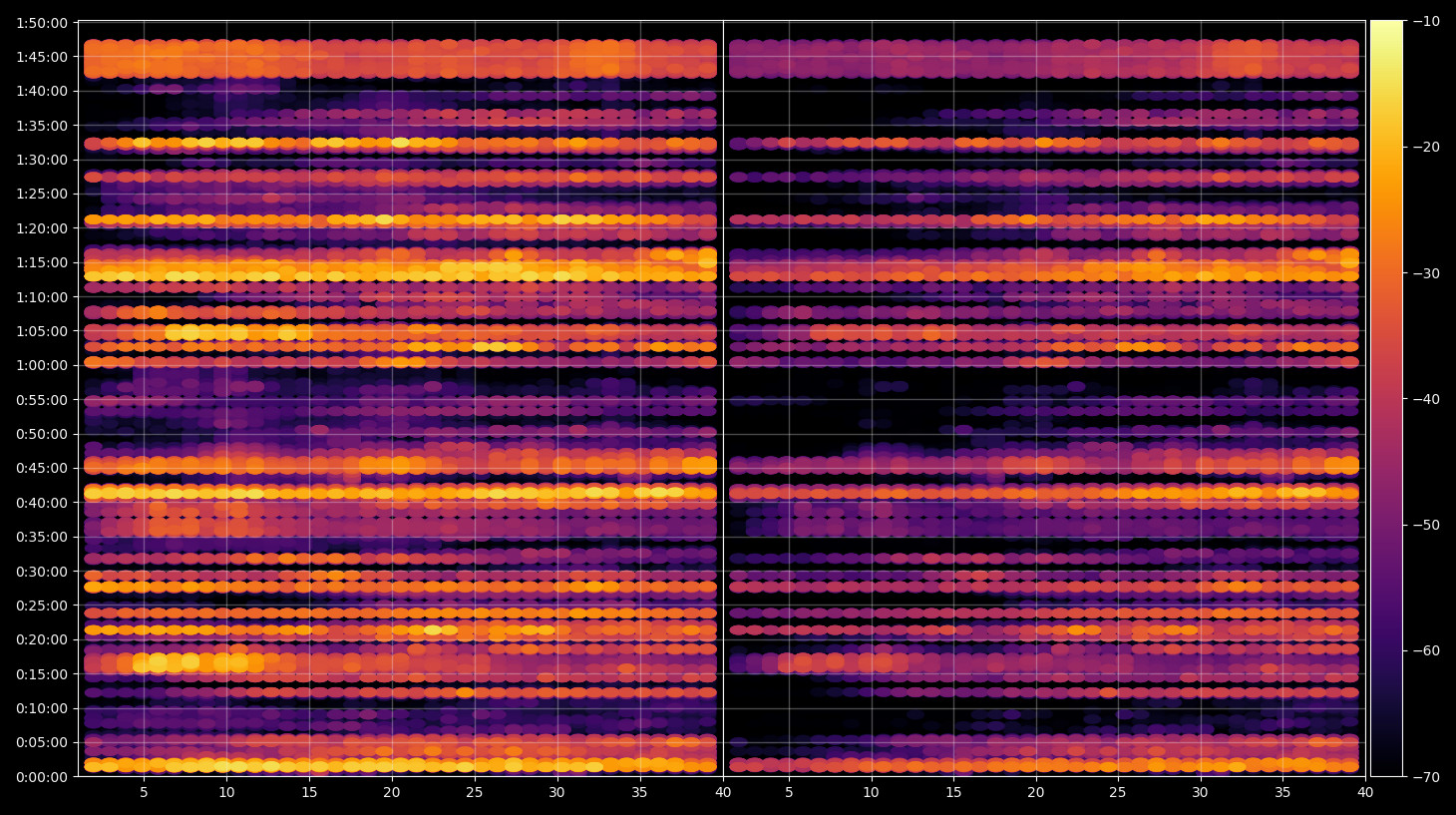1456x815 pixels.
Task: Click the 0:40:00 tick label
Action: (x=42, y=503)
